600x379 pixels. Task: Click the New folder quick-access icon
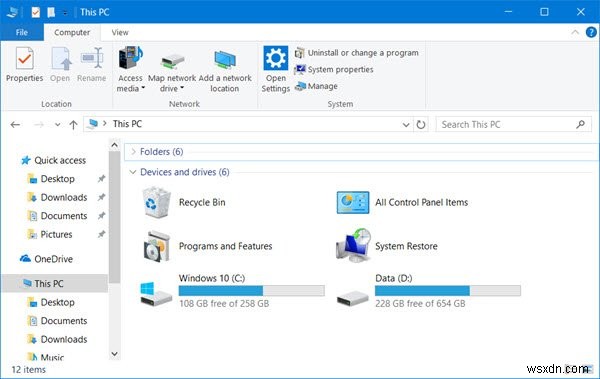[51, 13]
